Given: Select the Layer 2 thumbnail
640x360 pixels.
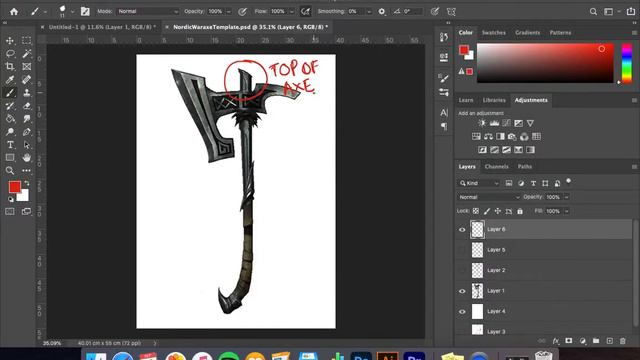Looking at the screenshot, I should point(477,270).
